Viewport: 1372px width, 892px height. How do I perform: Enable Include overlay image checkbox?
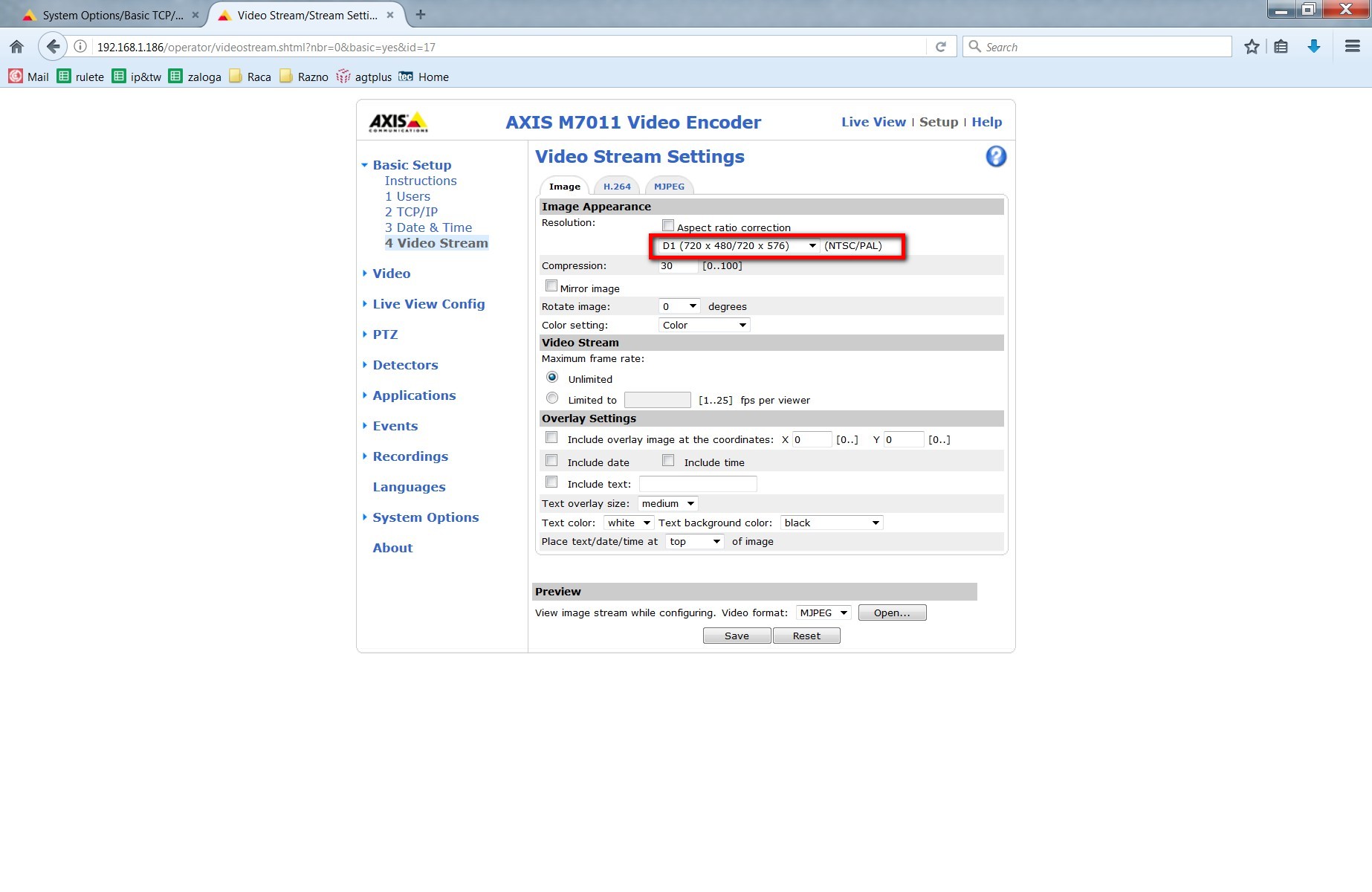click(551, 438)
